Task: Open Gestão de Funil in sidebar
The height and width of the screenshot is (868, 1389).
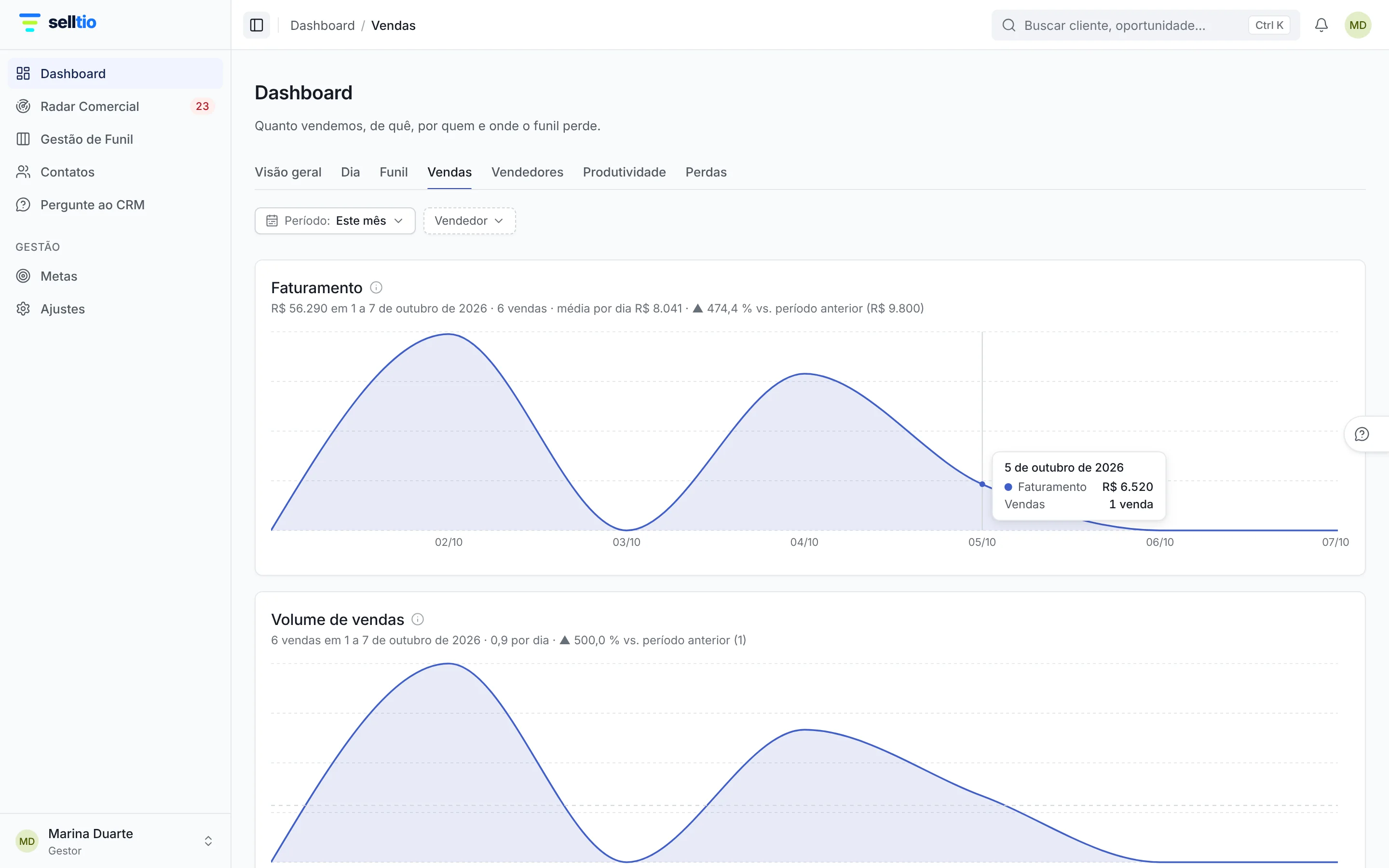Action: click(115, 139)
